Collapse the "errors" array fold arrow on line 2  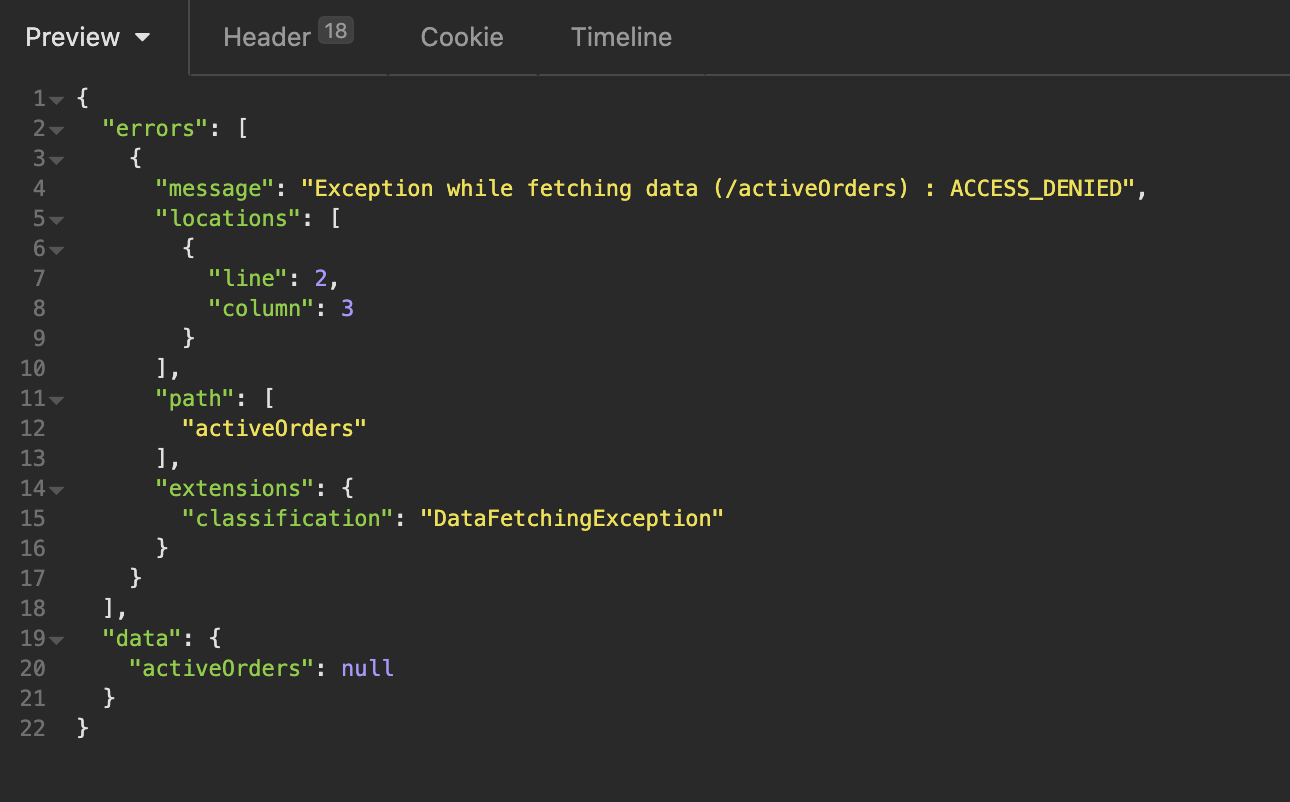pos(56,129)
